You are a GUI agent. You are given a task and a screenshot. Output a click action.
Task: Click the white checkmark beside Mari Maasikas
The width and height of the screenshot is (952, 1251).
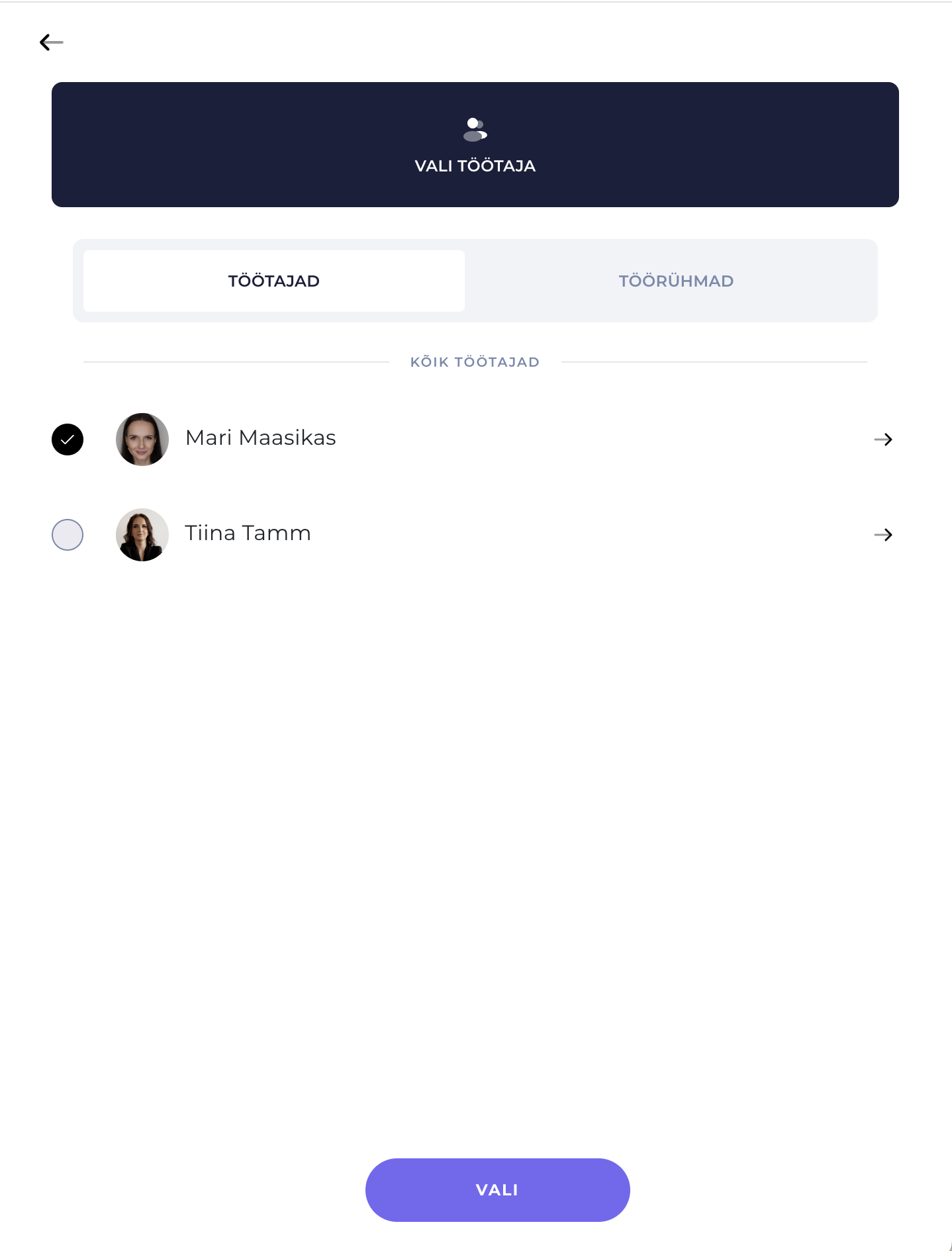(68, 440)
